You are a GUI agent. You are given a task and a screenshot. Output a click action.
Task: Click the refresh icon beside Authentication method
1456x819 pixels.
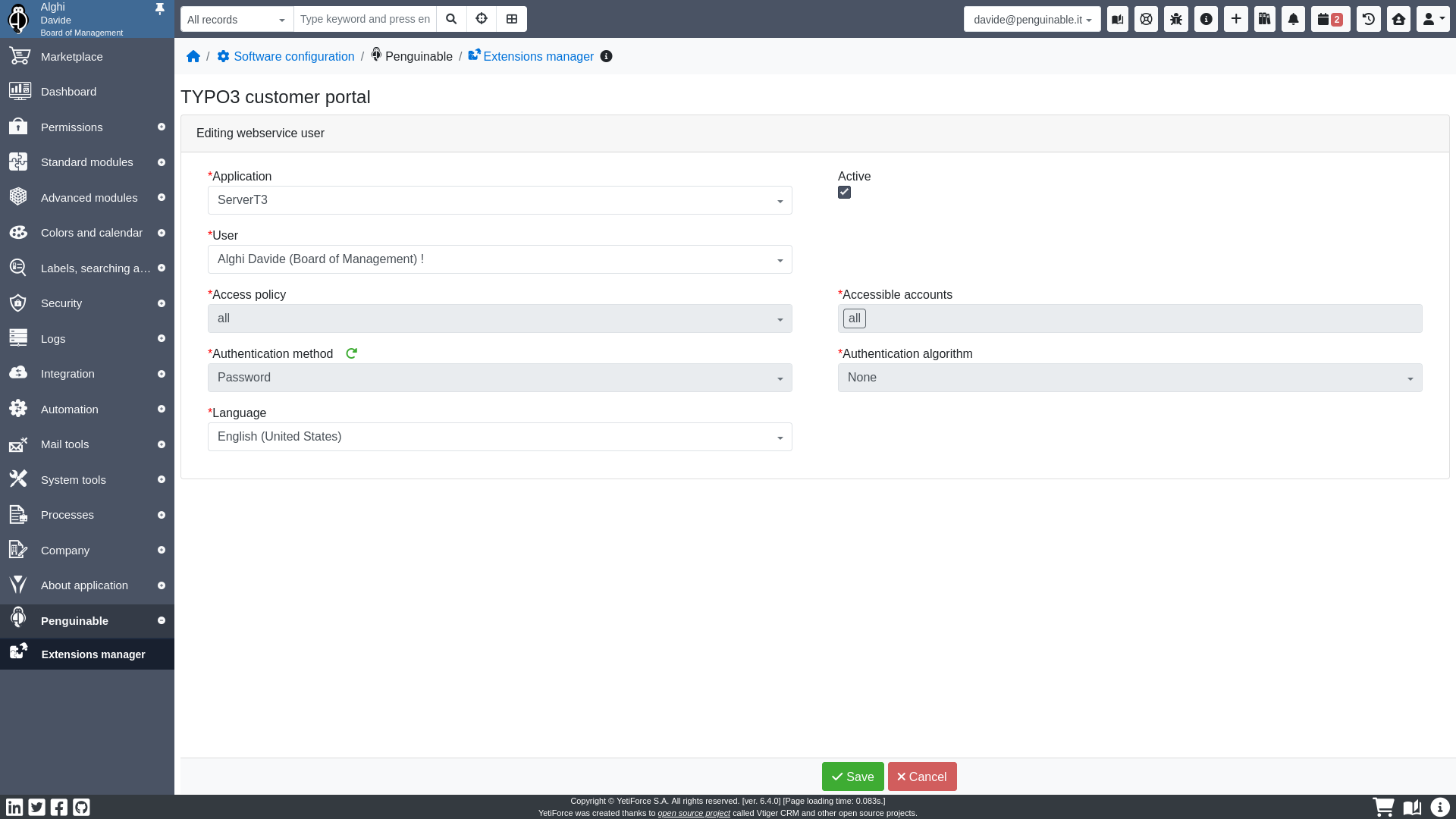tap(351, 353)
